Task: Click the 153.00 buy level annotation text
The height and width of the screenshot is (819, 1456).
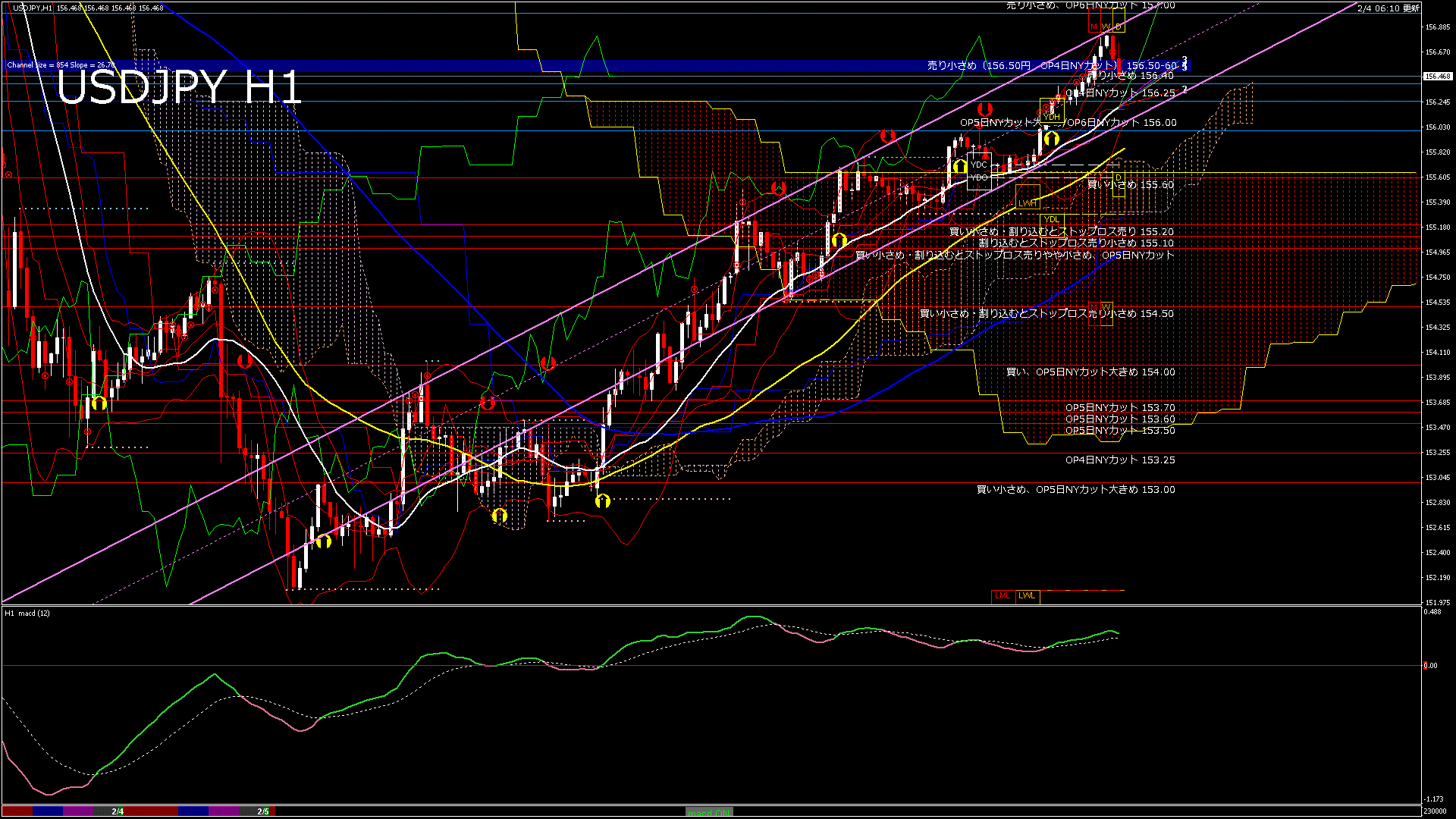Action: coord(1075,490)
